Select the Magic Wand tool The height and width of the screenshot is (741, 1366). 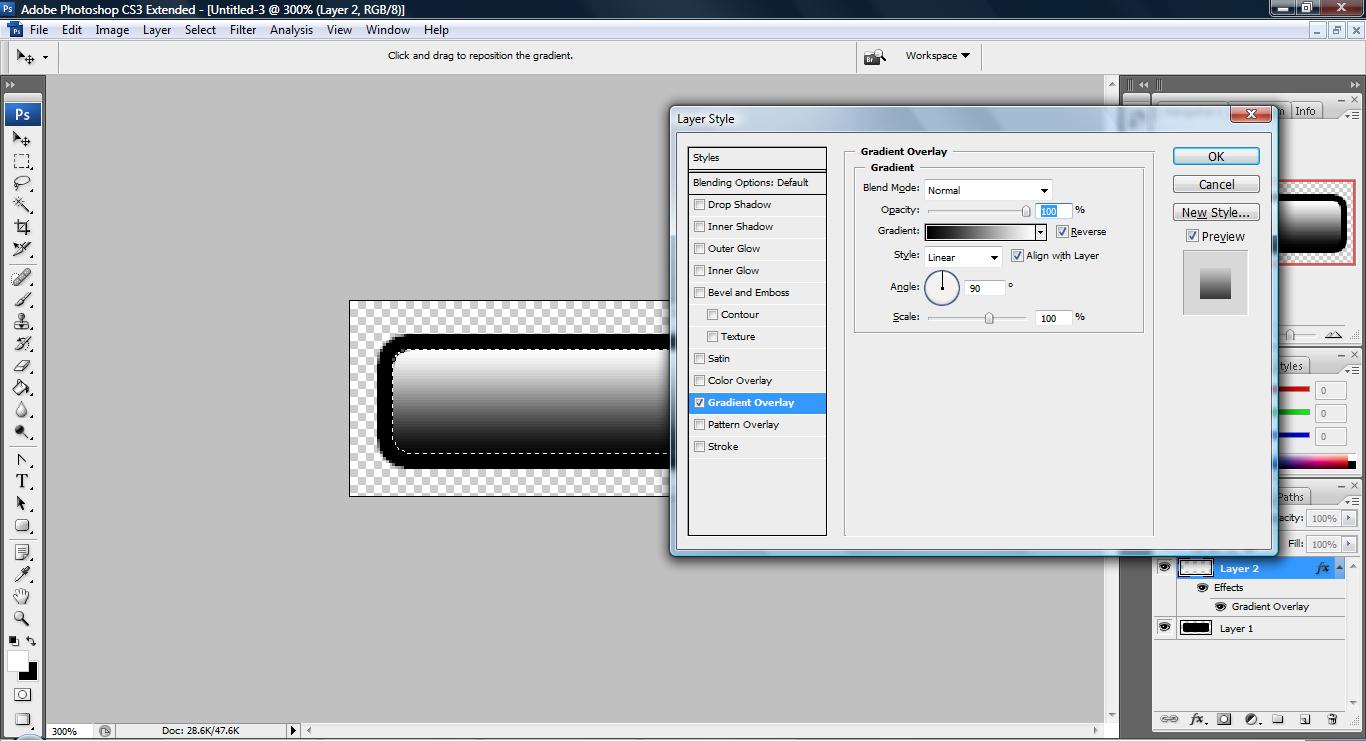point(22,205)
